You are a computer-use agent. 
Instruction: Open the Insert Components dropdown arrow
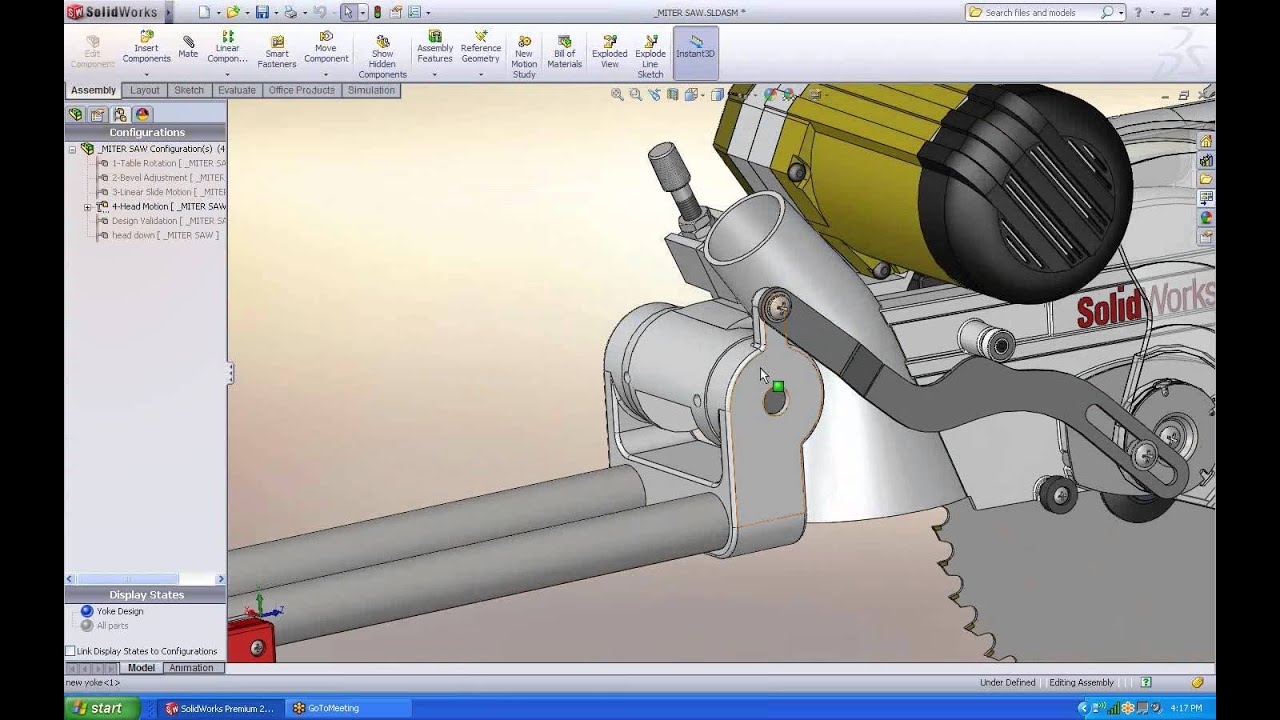click(x=146, y=74)
